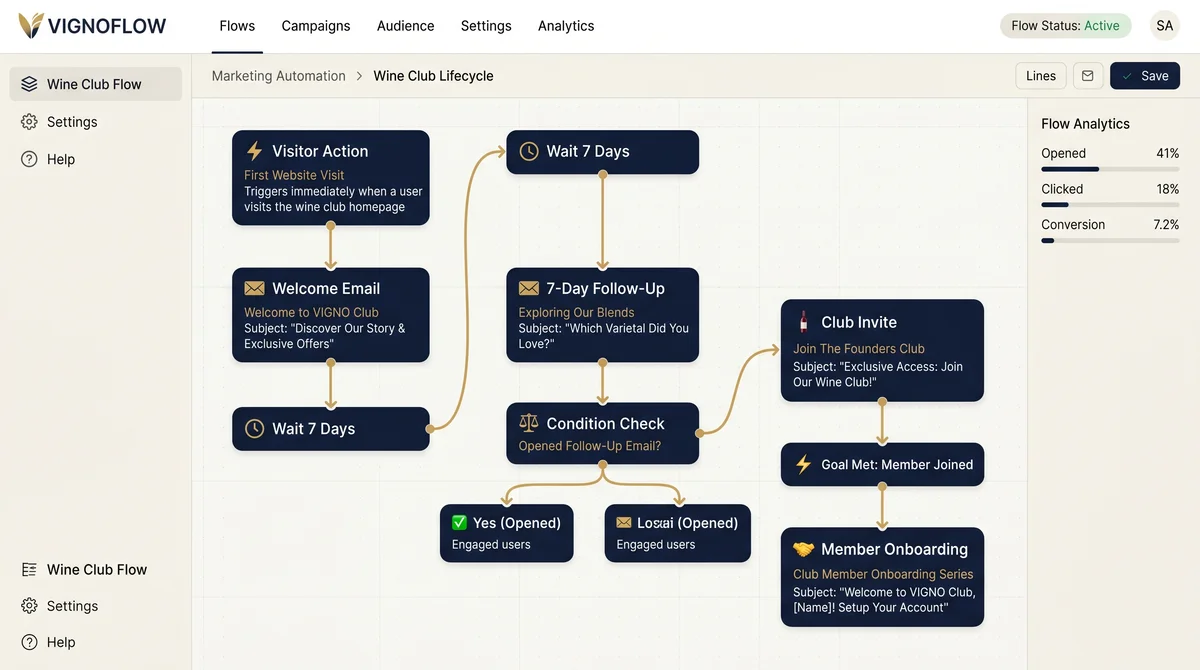Select Wine Club Flow in top sidebar
This screenshot has height=670, width=1200.
click(96, 84)
